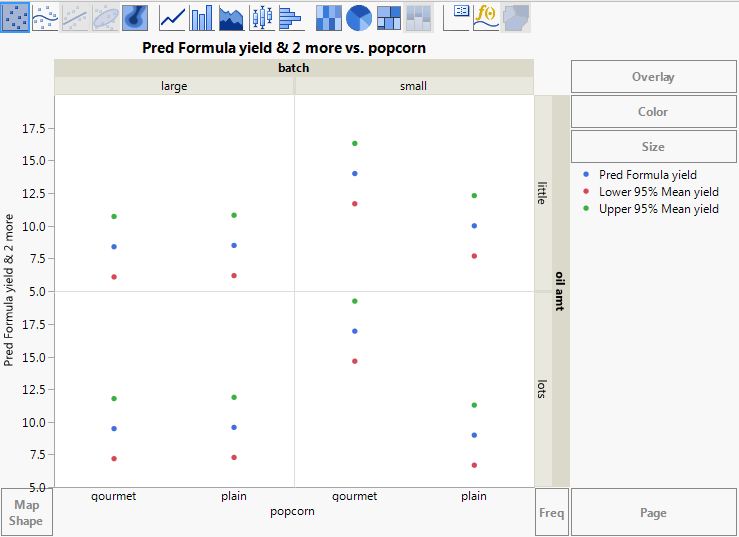
Task: Click the Size drop zone
Action: click(x=652, y=147)
